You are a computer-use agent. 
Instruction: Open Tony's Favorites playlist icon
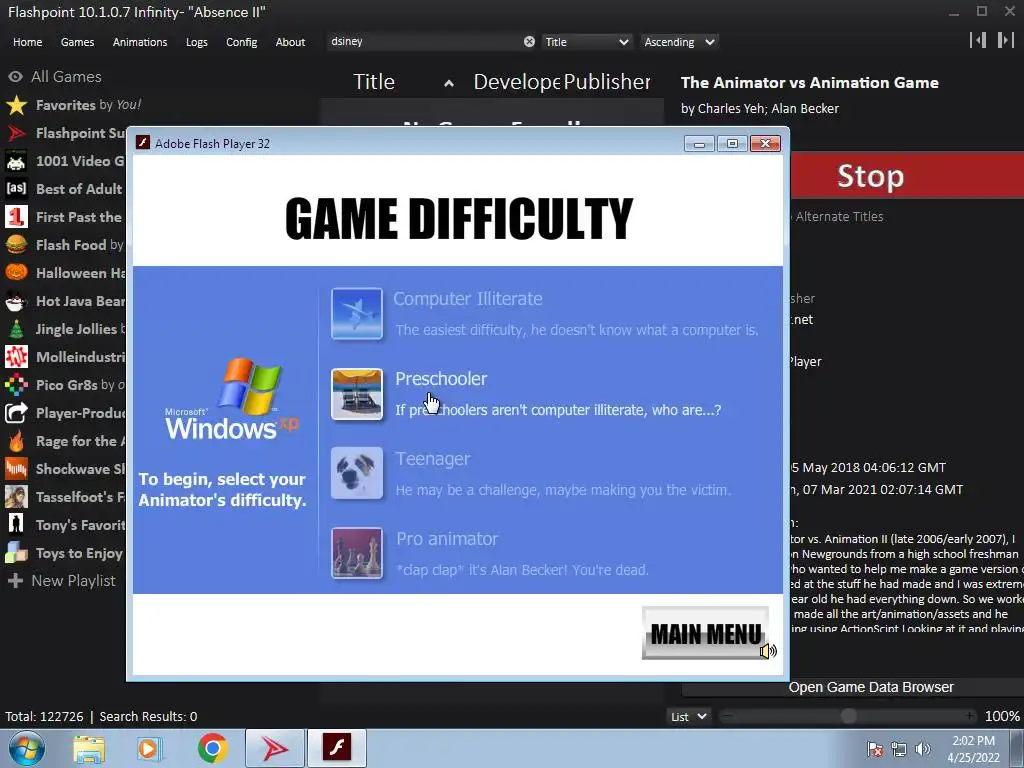click(x=16, y=525)
